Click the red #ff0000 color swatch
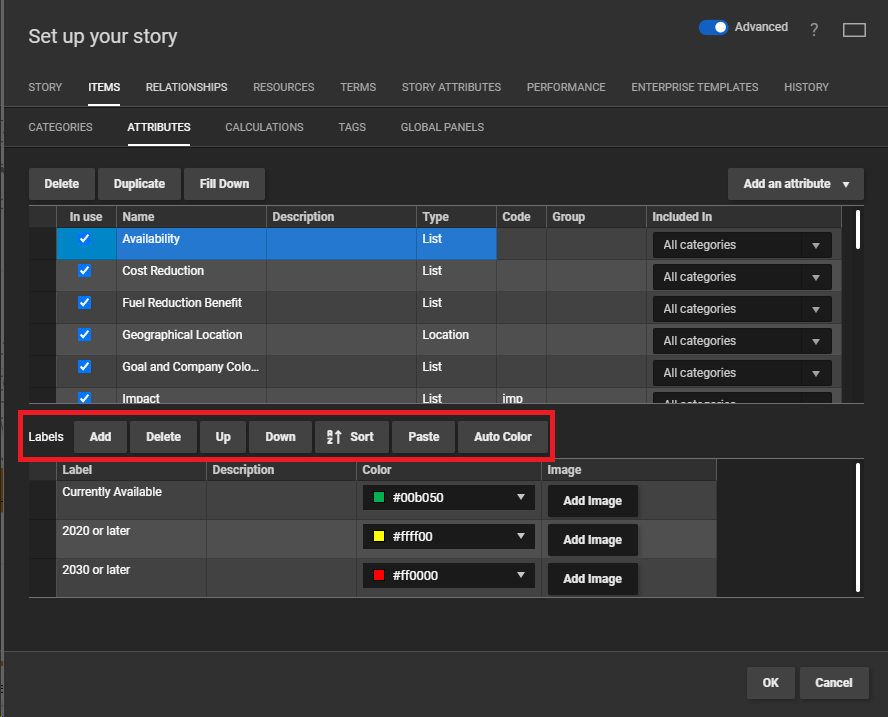Image resolution: width=888 pixels, height=717 pixels. point(379,575)
